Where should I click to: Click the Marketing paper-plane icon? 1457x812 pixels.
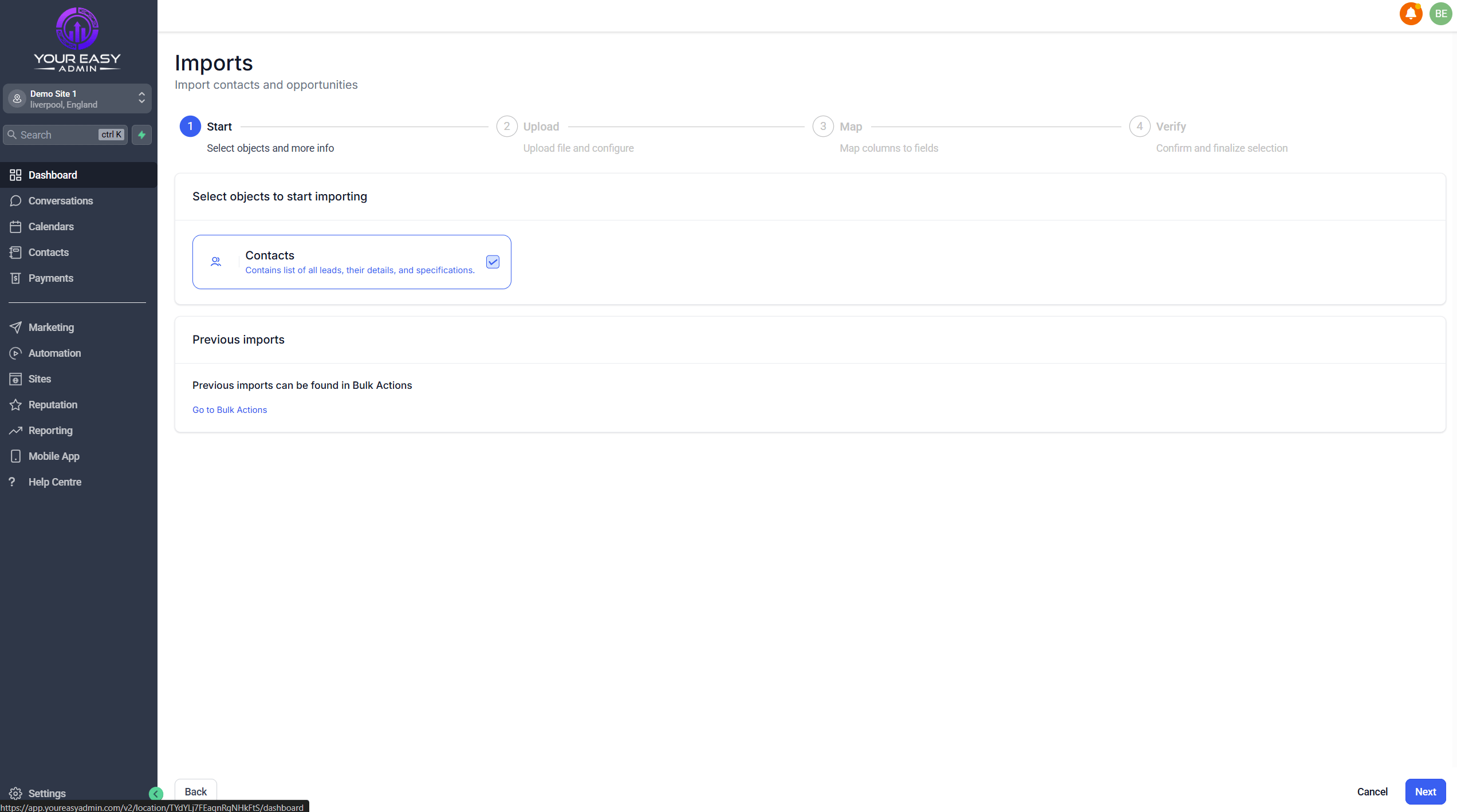[x=15, y=328]
